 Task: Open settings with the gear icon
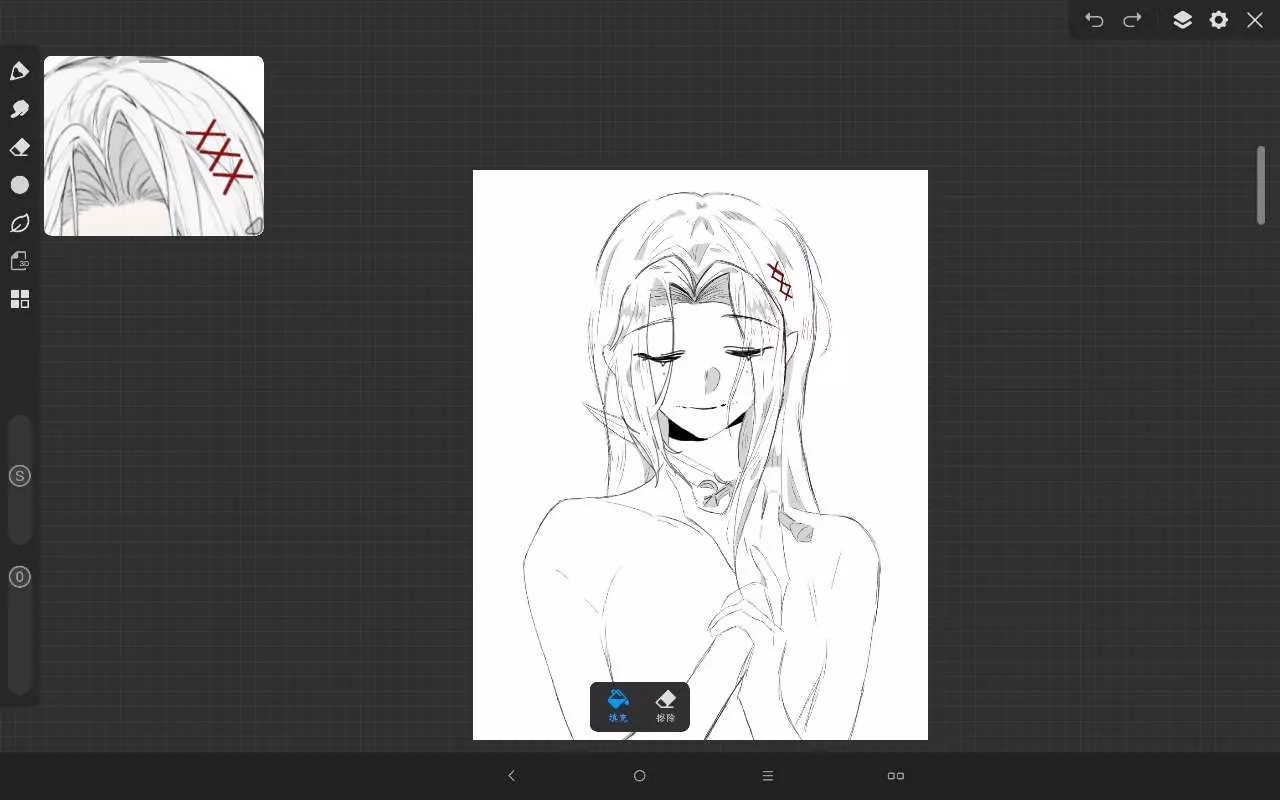1218,20
